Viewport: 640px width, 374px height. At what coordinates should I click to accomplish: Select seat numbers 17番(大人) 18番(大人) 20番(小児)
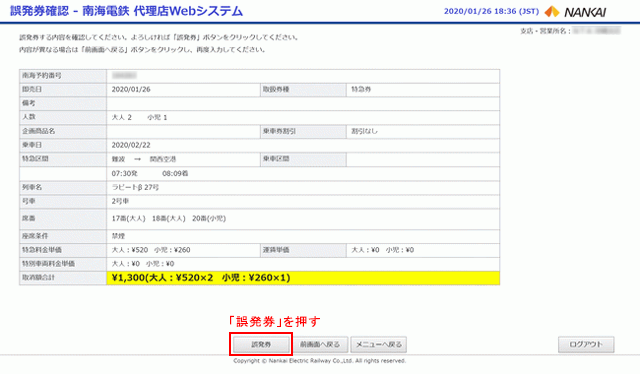pyautogui.click(x=169, y=219)
